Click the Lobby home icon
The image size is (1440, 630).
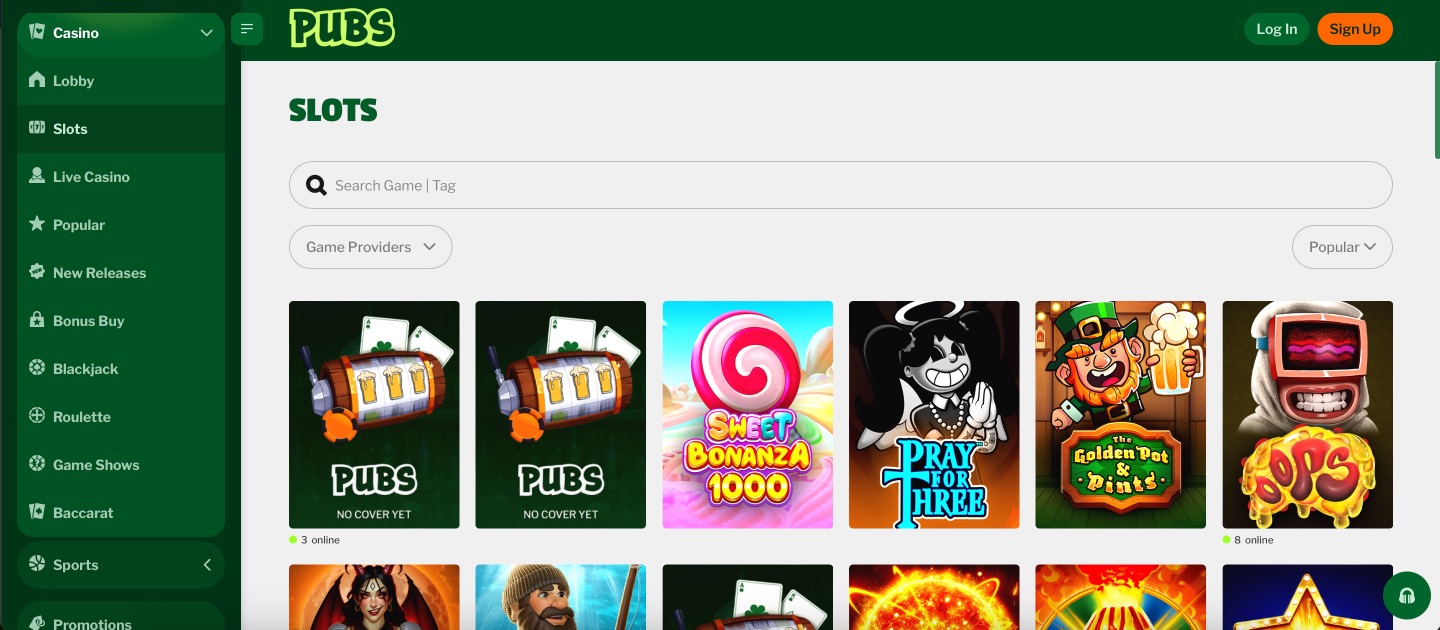pyautogui.click(x=37, y=80)
